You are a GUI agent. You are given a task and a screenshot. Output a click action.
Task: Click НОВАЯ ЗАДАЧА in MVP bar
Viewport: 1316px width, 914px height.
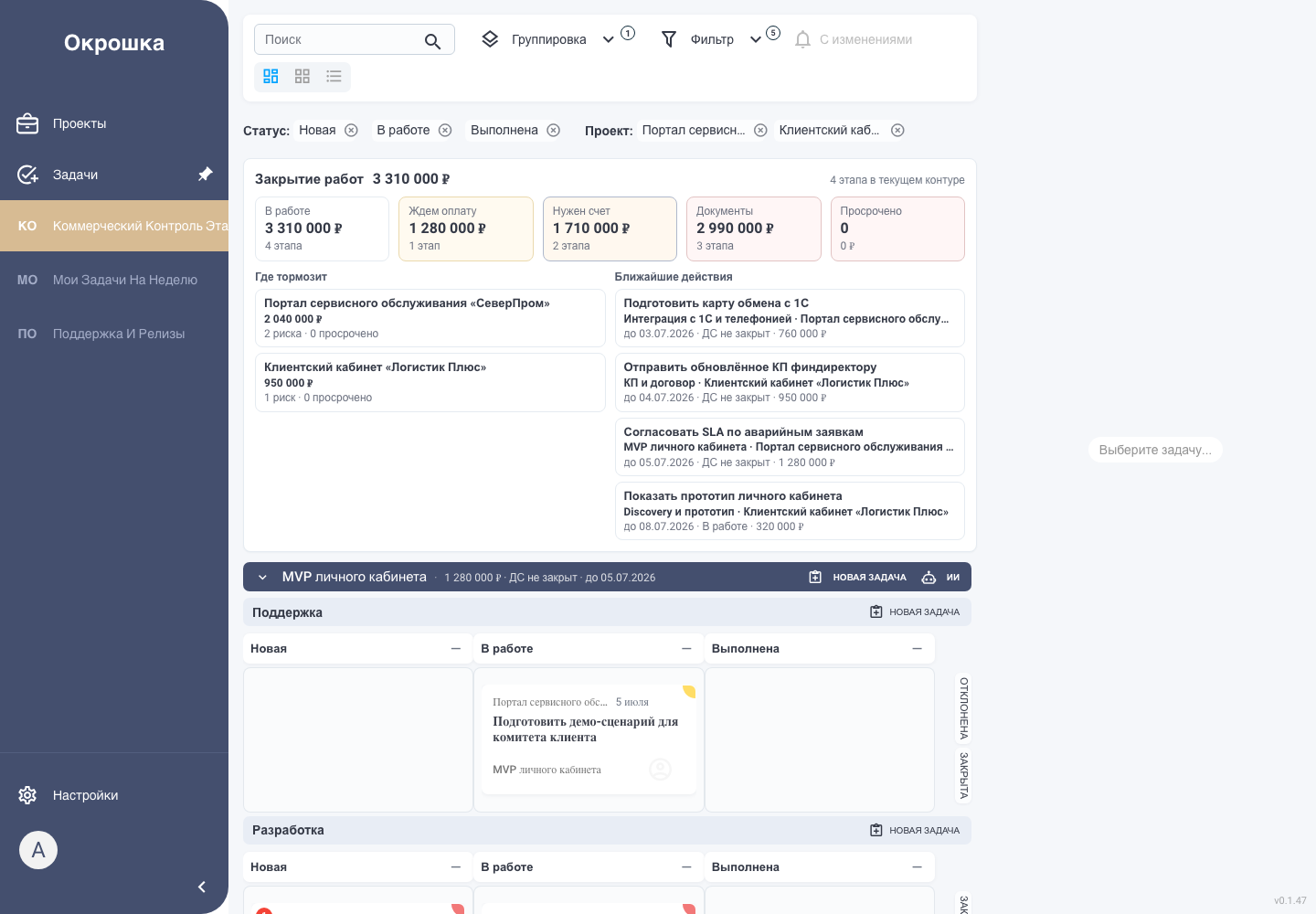[857, 577]
